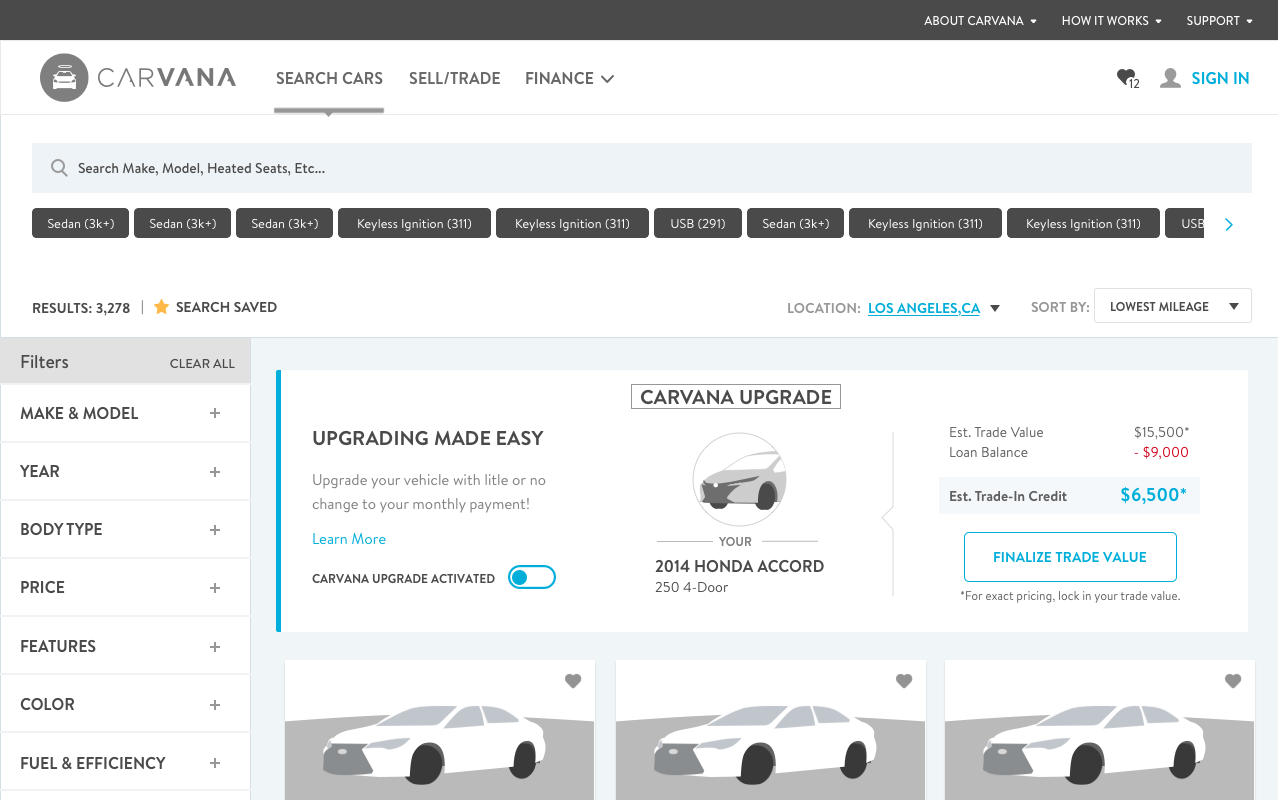Click the Finalize Trade Value button

(1070, 557)
